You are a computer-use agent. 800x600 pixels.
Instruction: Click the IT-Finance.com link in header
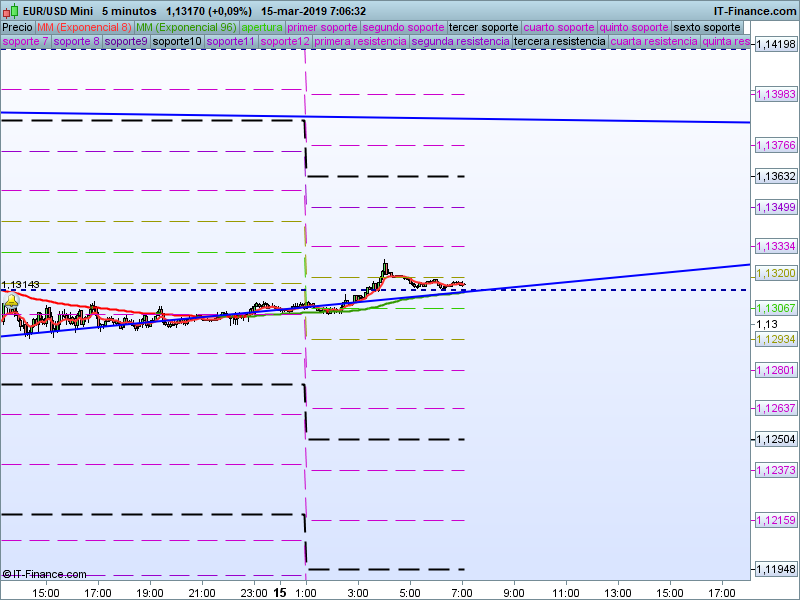(x=754, y=10)
